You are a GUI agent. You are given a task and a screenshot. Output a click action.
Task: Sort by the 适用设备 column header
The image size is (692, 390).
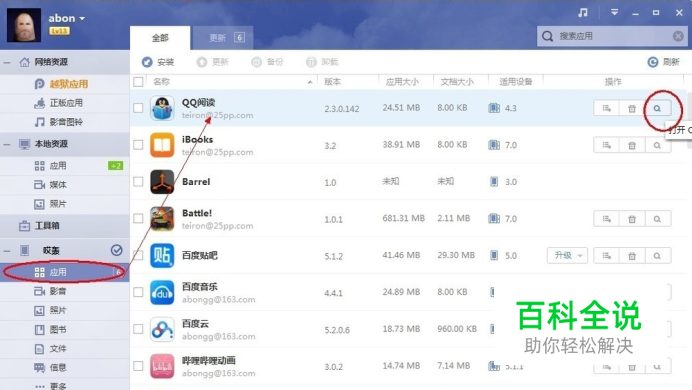(515, 82)
